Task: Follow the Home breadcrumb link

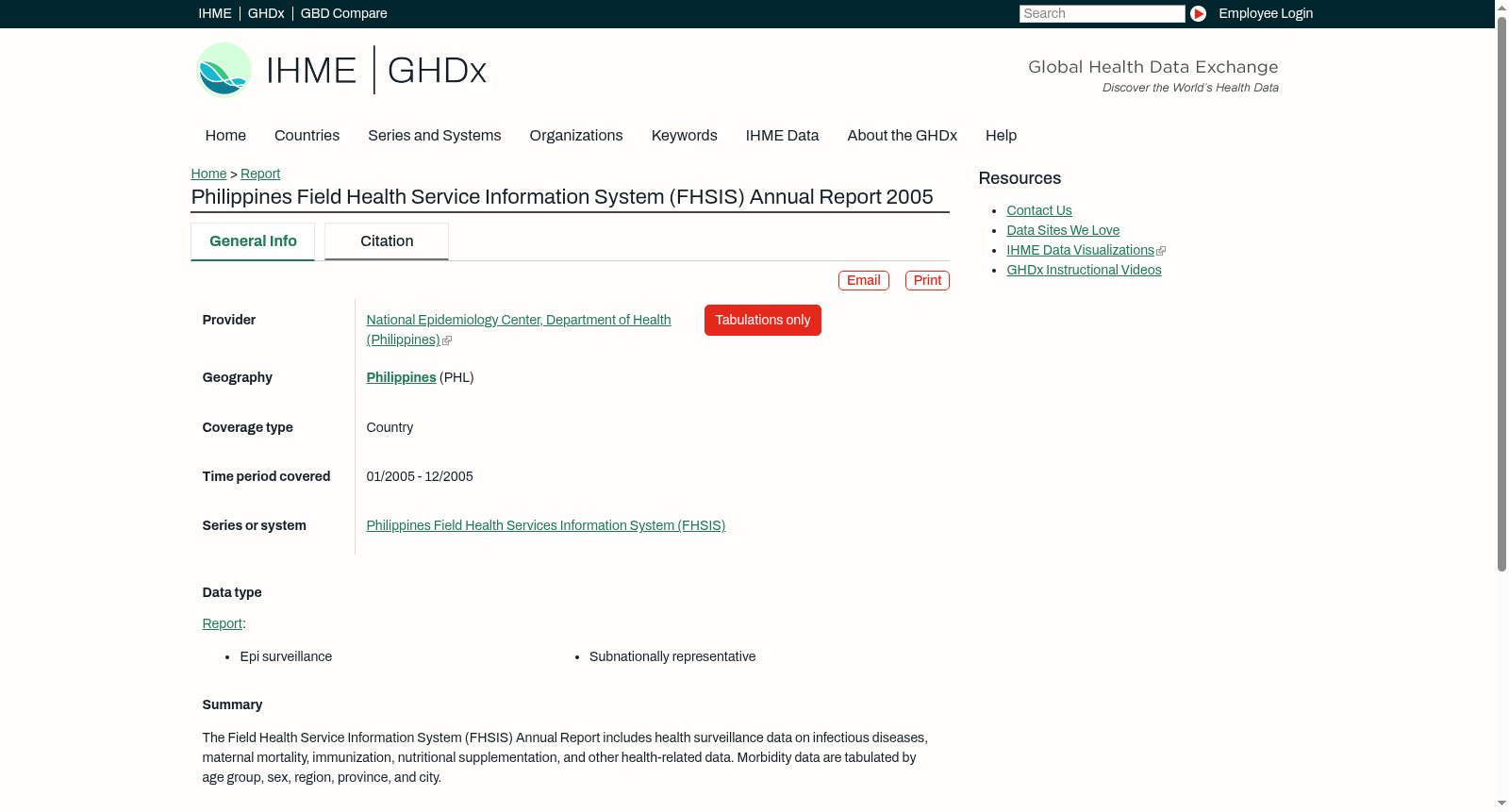Action: coord(208,174)
